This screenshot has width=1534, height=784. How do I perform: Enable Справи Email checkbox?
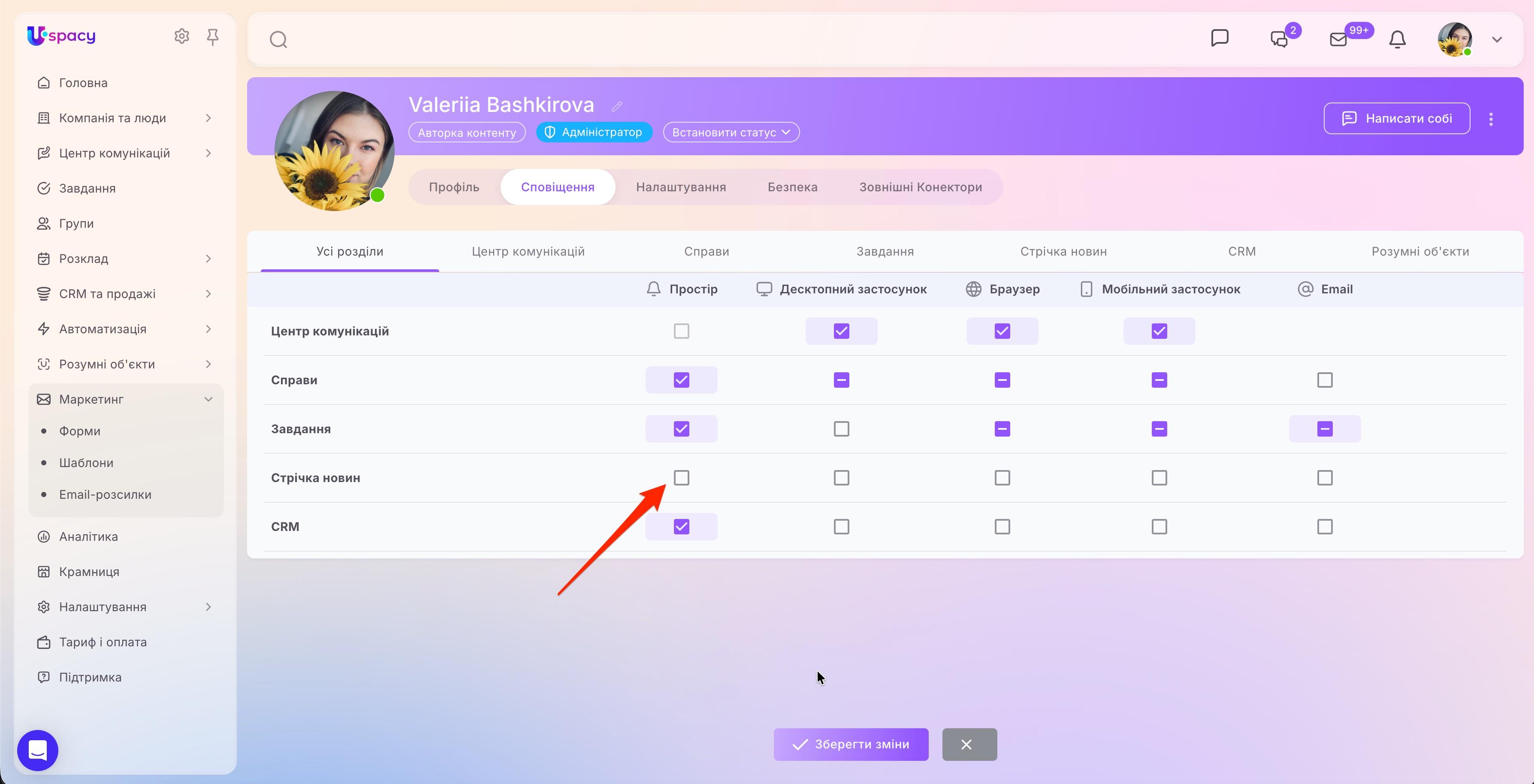point(1324,380)
